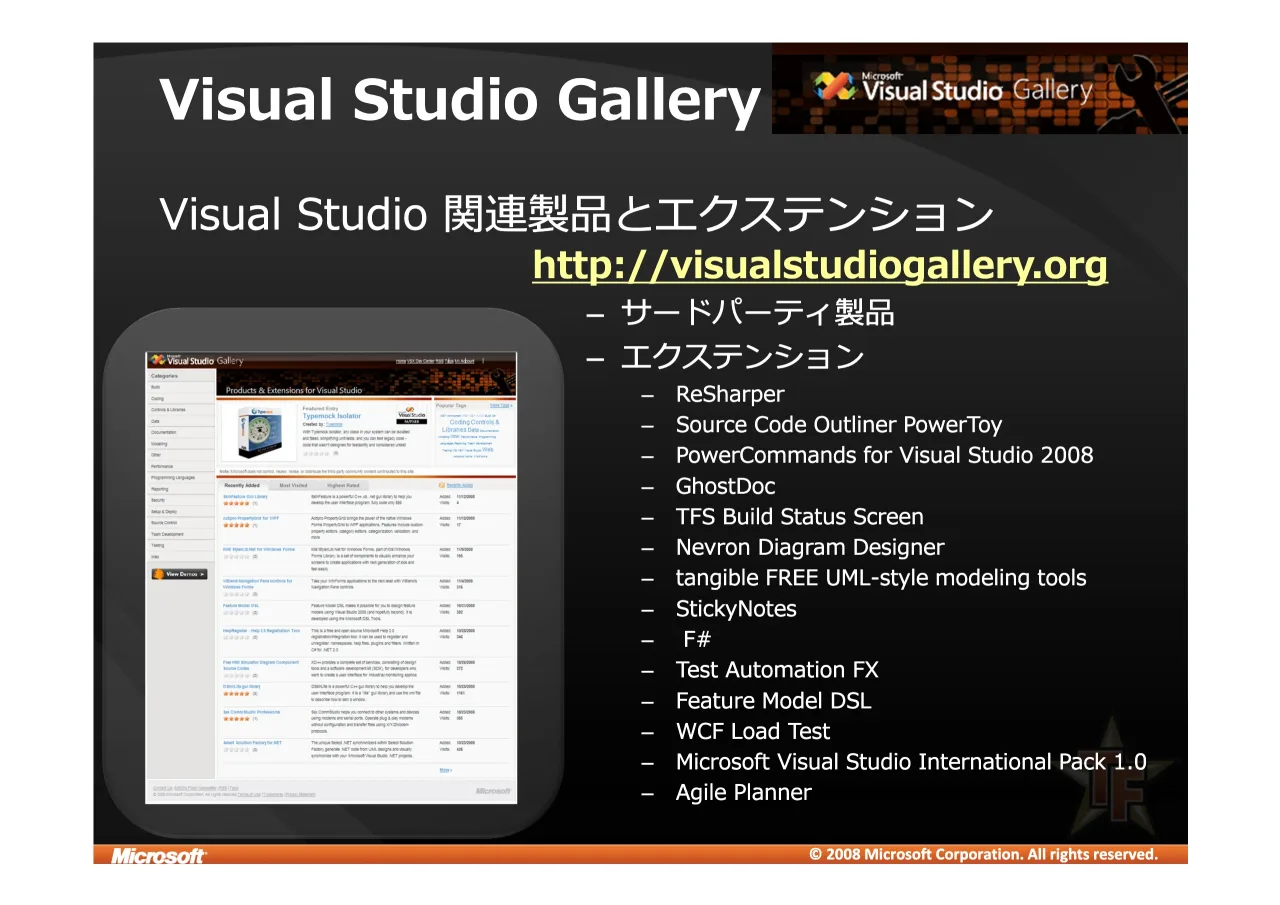Open the visualstudiogallery.org hyperlink
The height and width of the screenshot is (905, 1280).
click(x=820, y=265)
